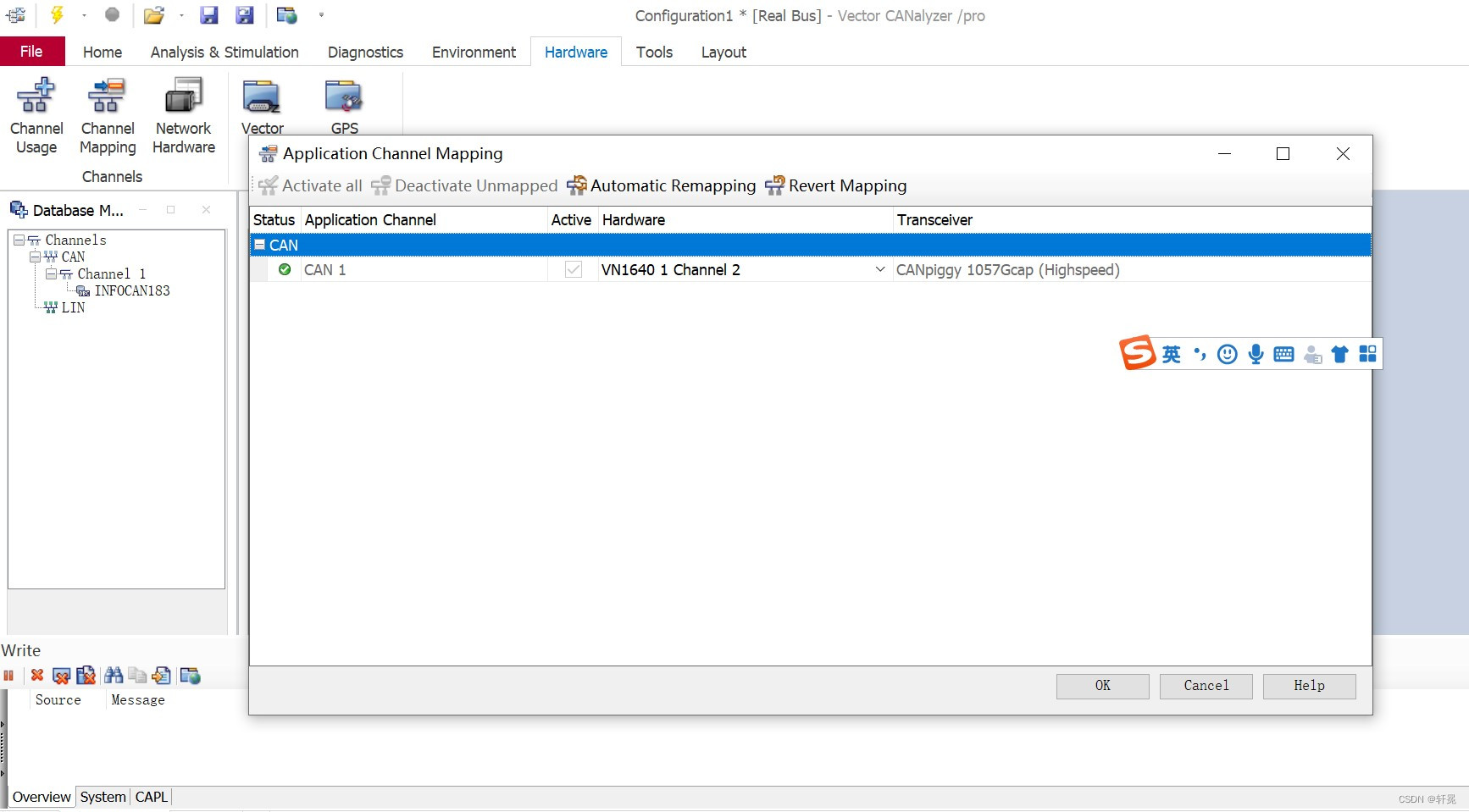Toggle the Active checkbox for CAN 1
The image size is (1469, 812).
point(574,270)
